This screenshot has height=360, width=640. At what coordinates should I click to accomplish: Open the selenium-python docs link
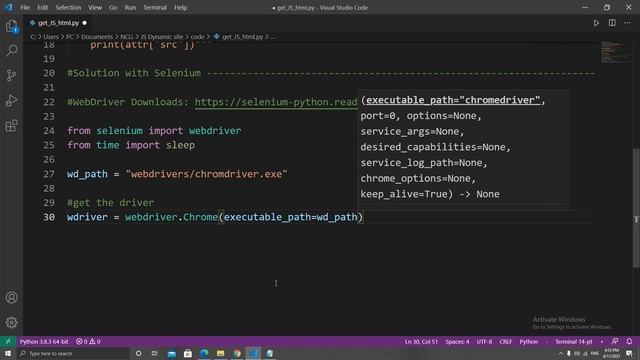(276, 102)
